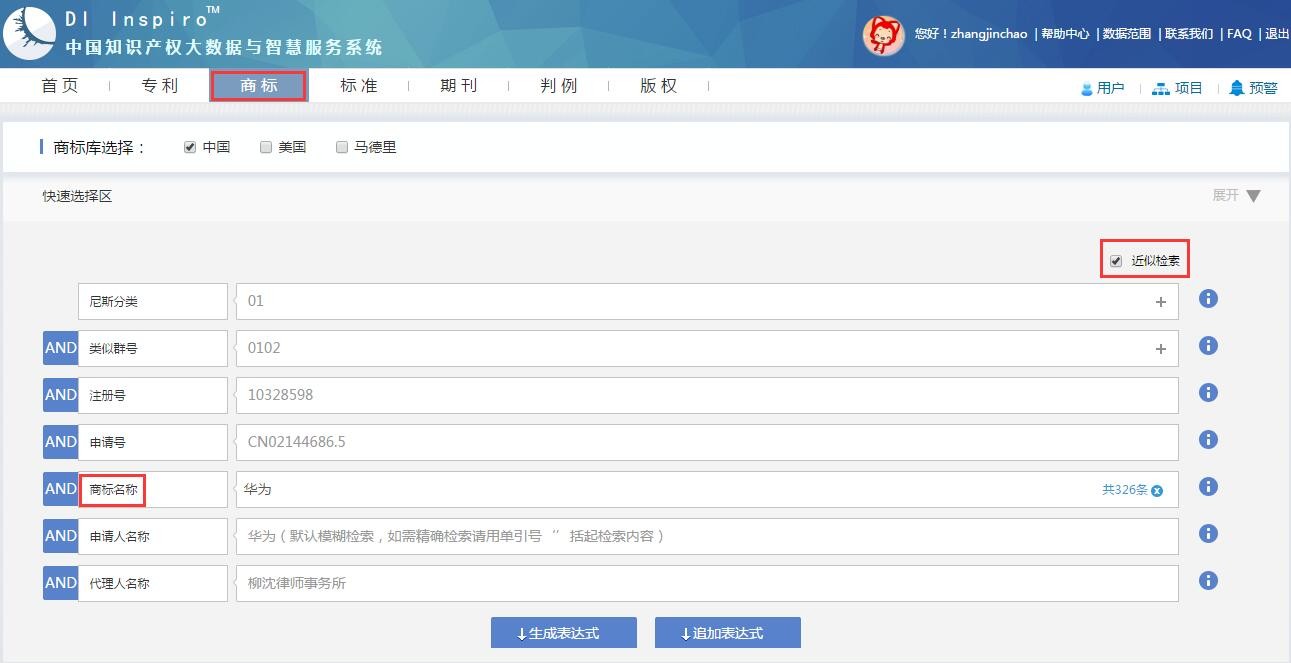Viewport: 1291px width, 663px height.
Task: Toggle the 近似检索 checkbox
Action: pyautogui.click(x=1116, y=261)
